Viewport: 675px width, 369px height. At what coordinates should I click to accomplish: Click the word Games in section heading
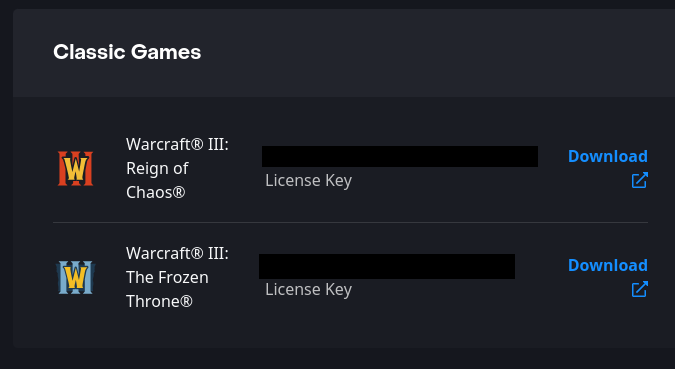pos(166,52)
